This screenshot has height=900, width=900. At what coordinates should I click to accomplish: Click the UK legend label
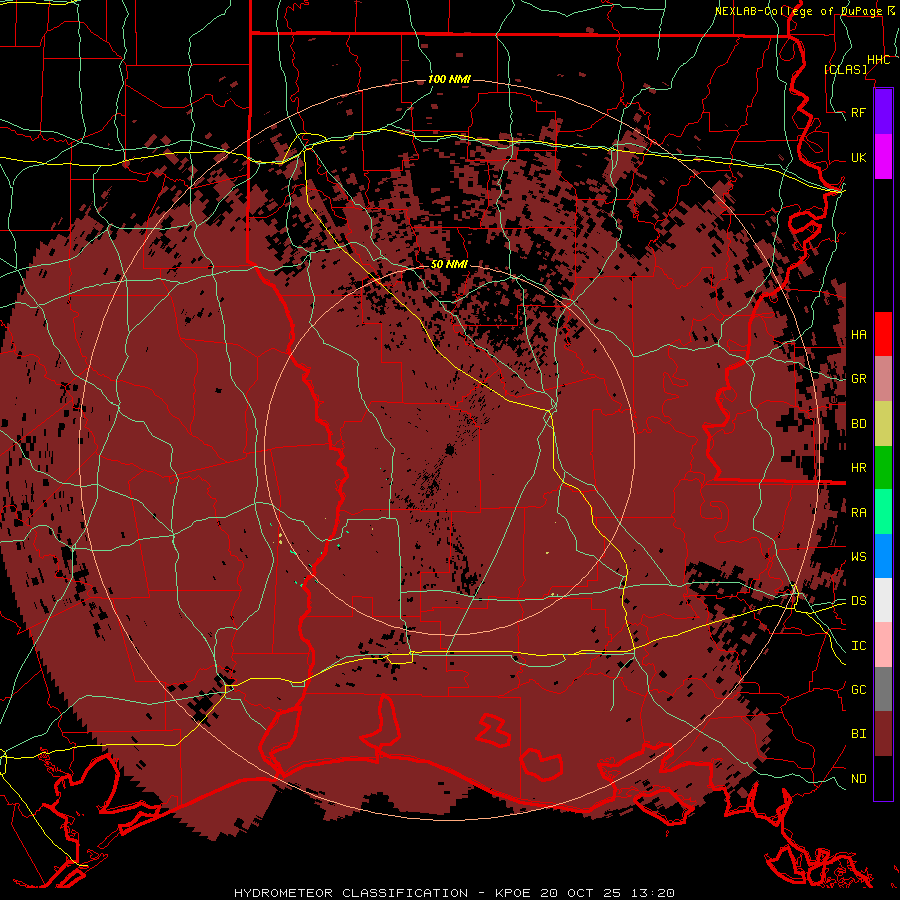858,157
